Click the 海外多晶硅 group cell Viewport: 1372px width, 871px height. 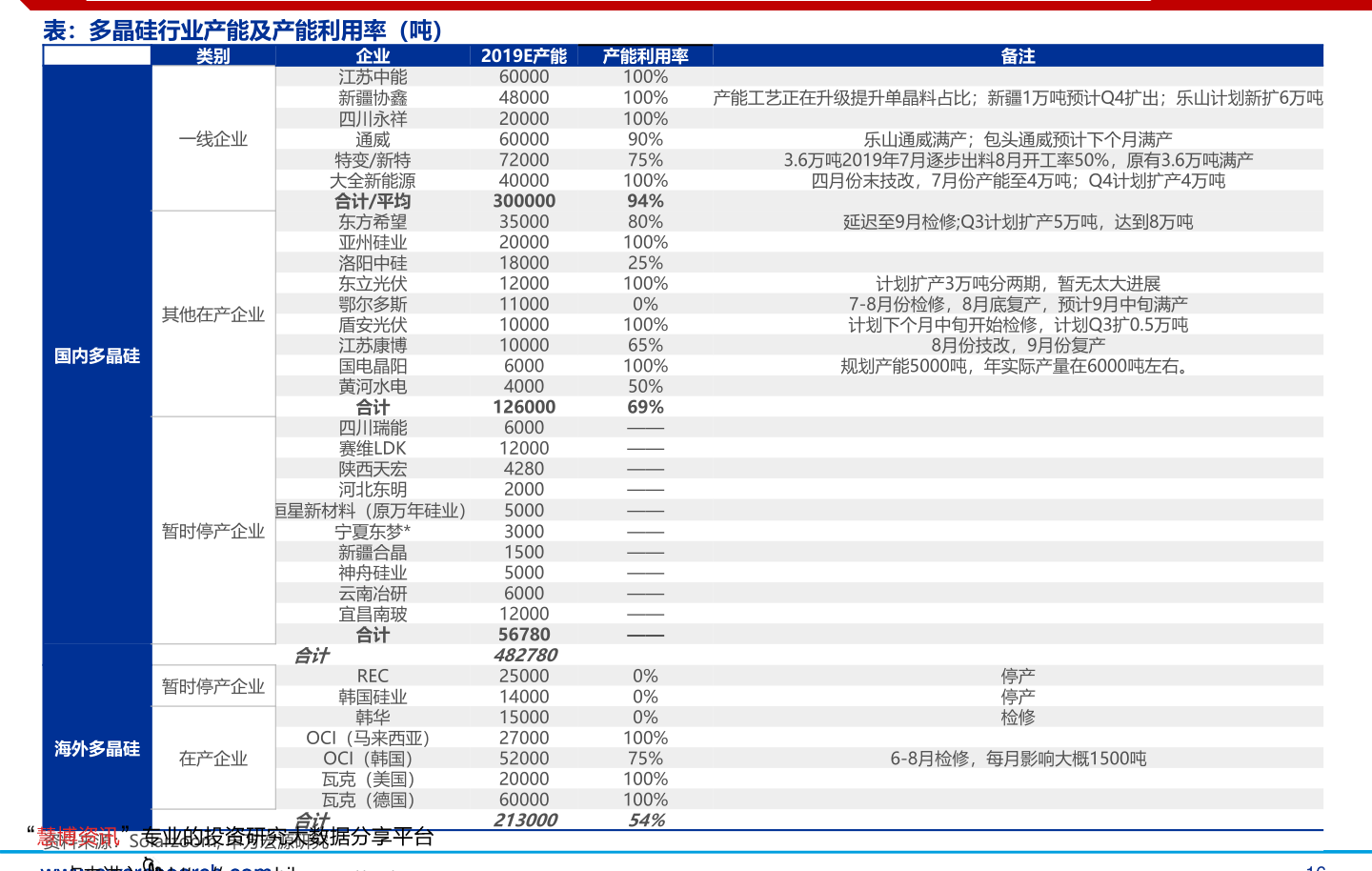coord(97,749)
